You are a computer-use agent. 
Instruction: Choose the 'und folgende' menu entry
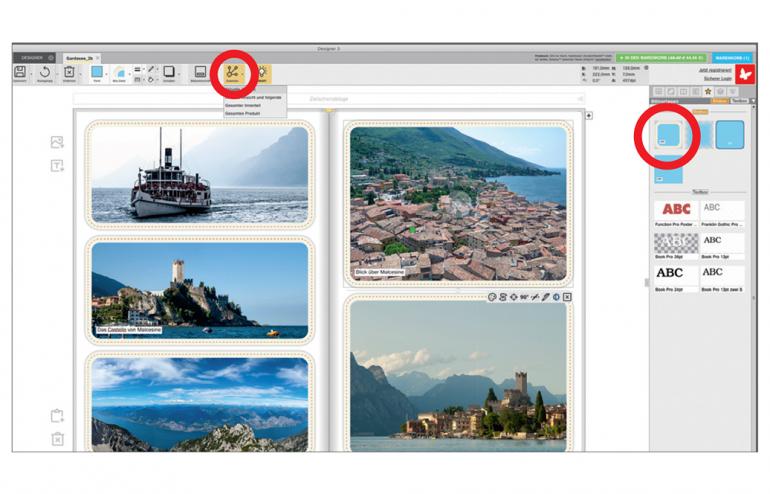pyautogui.click(x=254, y=98)
